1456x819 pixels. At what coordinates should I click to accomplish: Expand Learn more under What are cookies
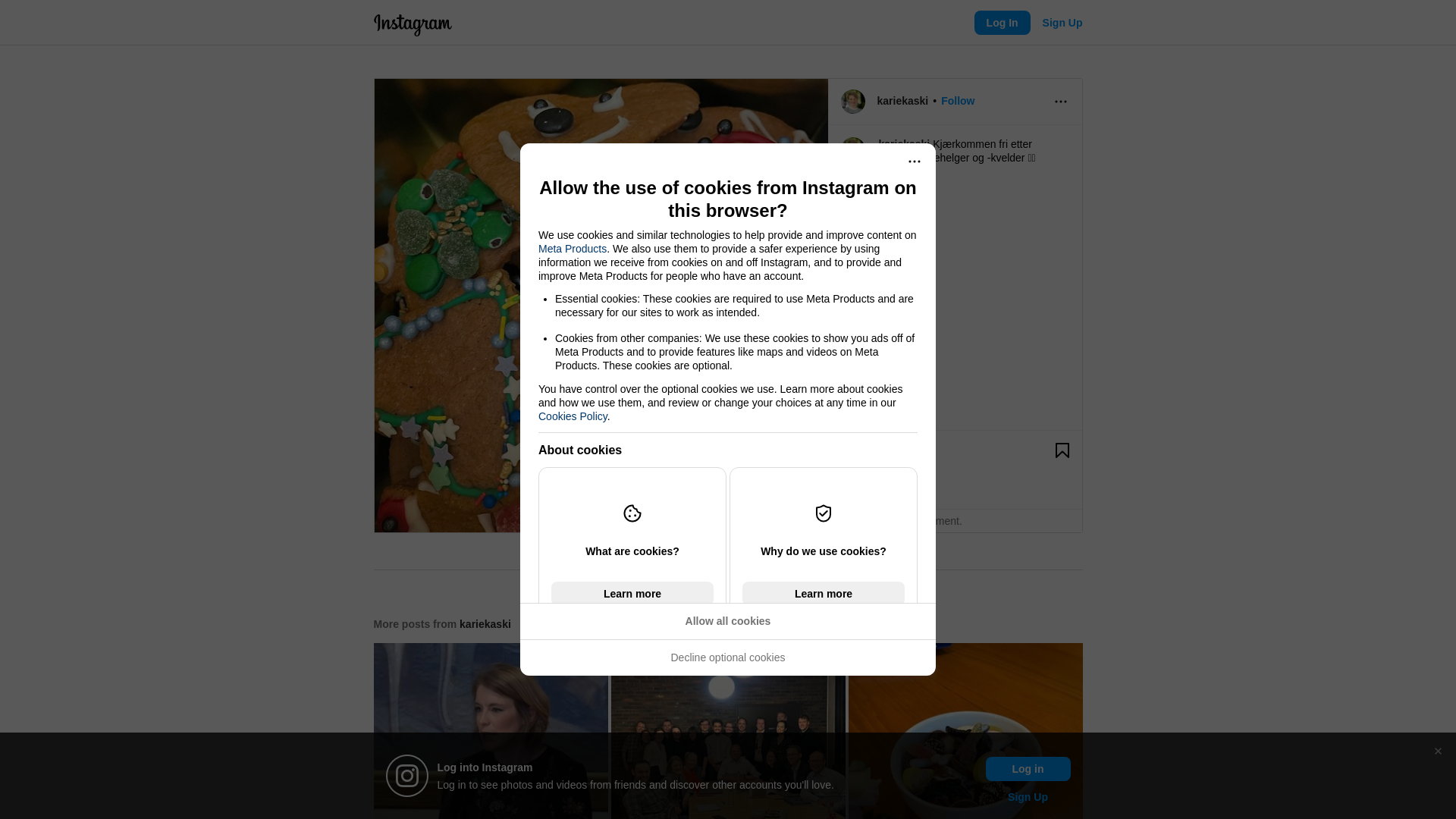click(x=632, y=593)
